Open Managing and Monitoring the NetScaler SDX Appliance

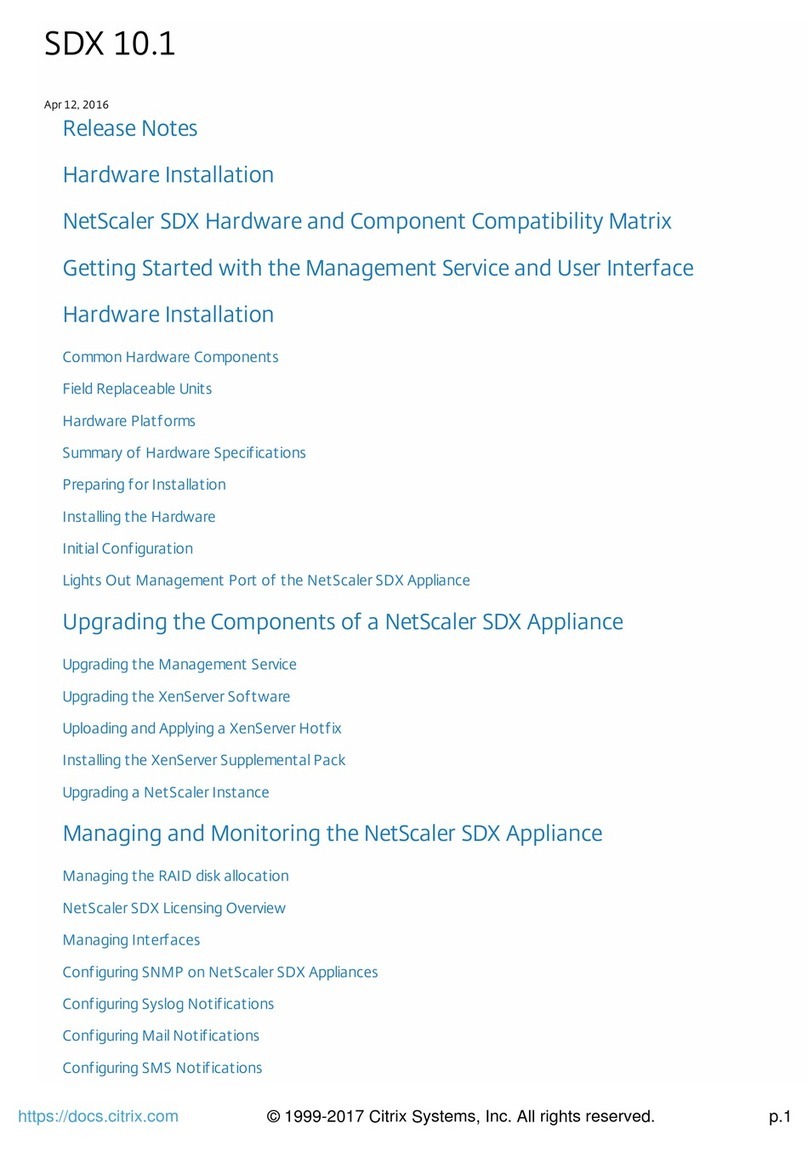tap(333, 834)
